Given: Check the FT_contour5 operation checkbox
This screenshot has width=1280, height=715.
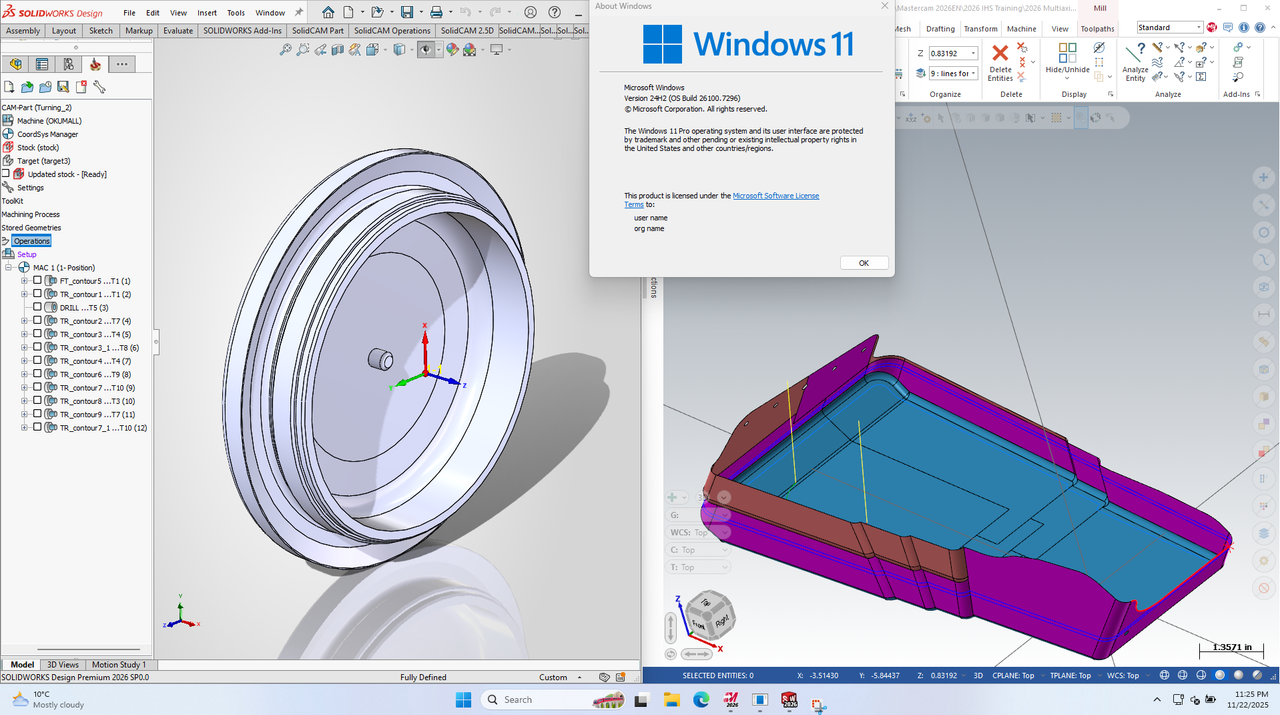Looking at the screenshot, I should click(38, 281).
